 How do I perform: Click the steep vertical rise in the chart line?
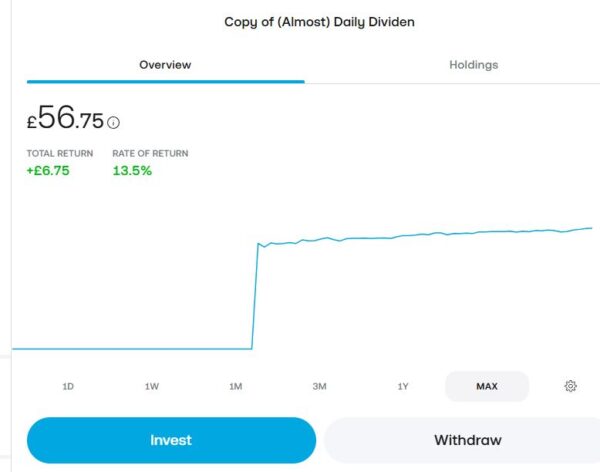coord(254,300)
